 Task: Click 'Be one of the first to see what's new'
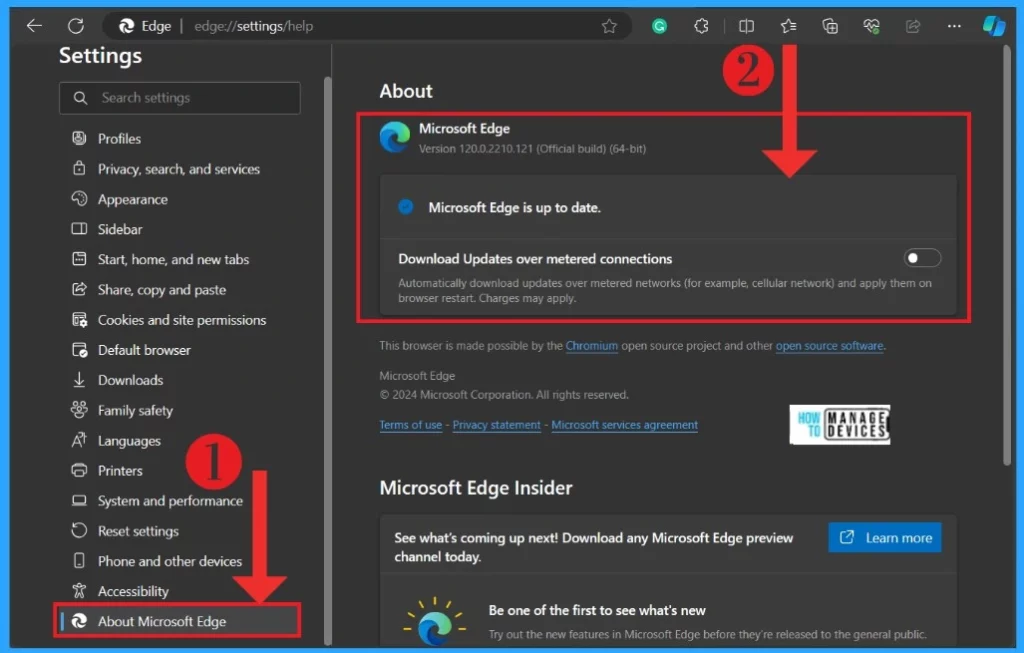[x=597, y=611]
